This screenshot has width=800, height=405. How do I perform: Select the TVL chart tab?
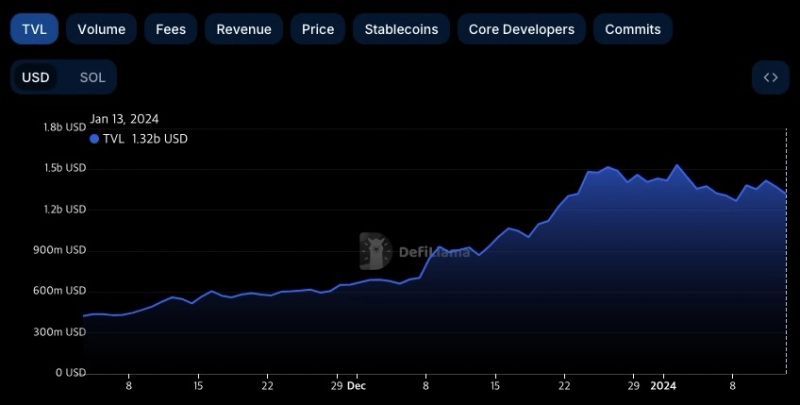point(34,29)
